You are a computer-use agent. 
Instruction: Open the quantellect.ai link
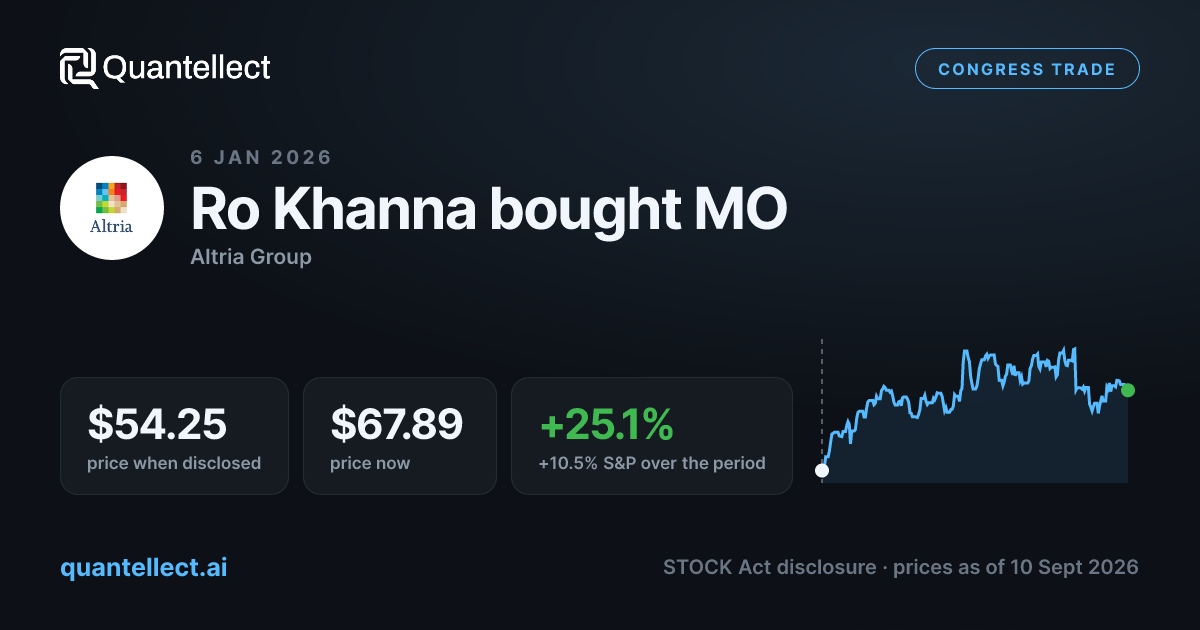point(144,567)
